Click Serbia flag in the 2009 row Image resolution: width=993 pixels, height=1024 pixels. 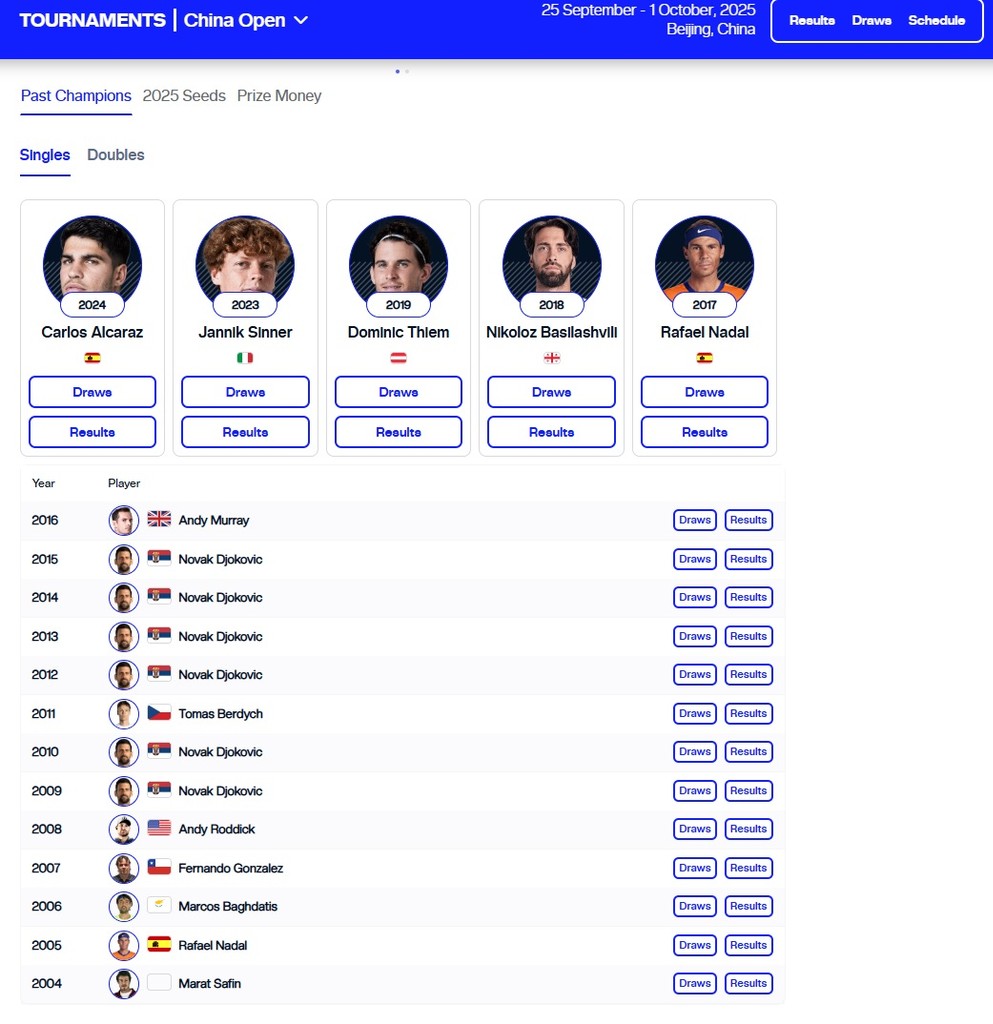pyautogui.click(x=159, y=789)
